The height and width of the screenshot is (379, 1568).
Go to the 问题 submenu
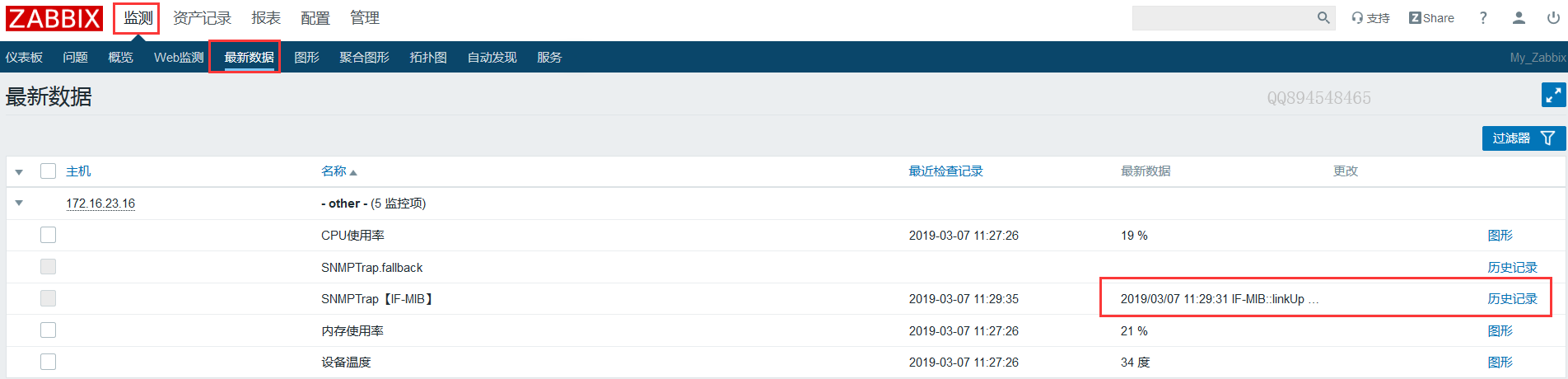point(75,58)
